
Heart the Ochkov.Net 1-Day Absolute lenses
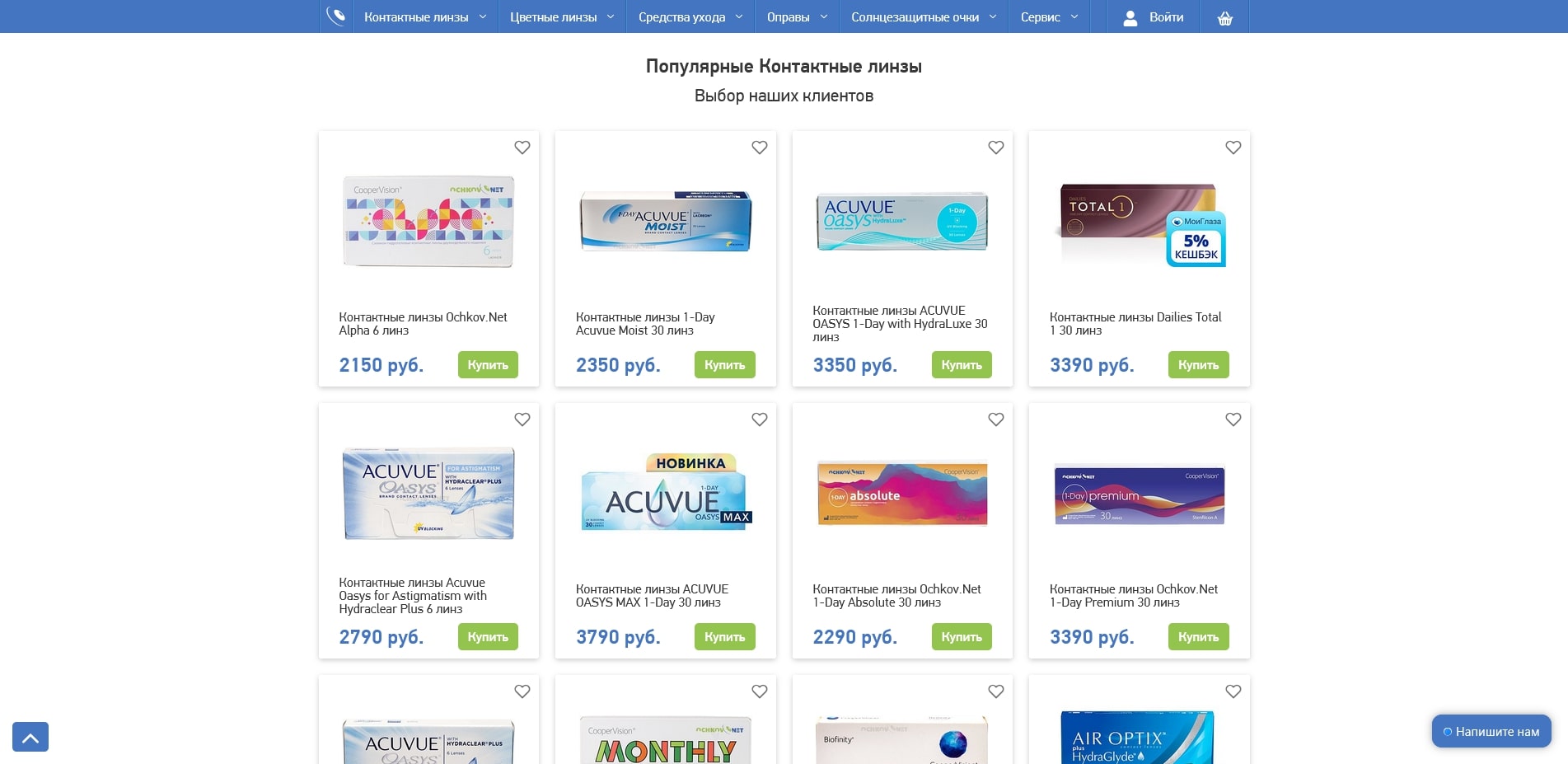(996, 419)
